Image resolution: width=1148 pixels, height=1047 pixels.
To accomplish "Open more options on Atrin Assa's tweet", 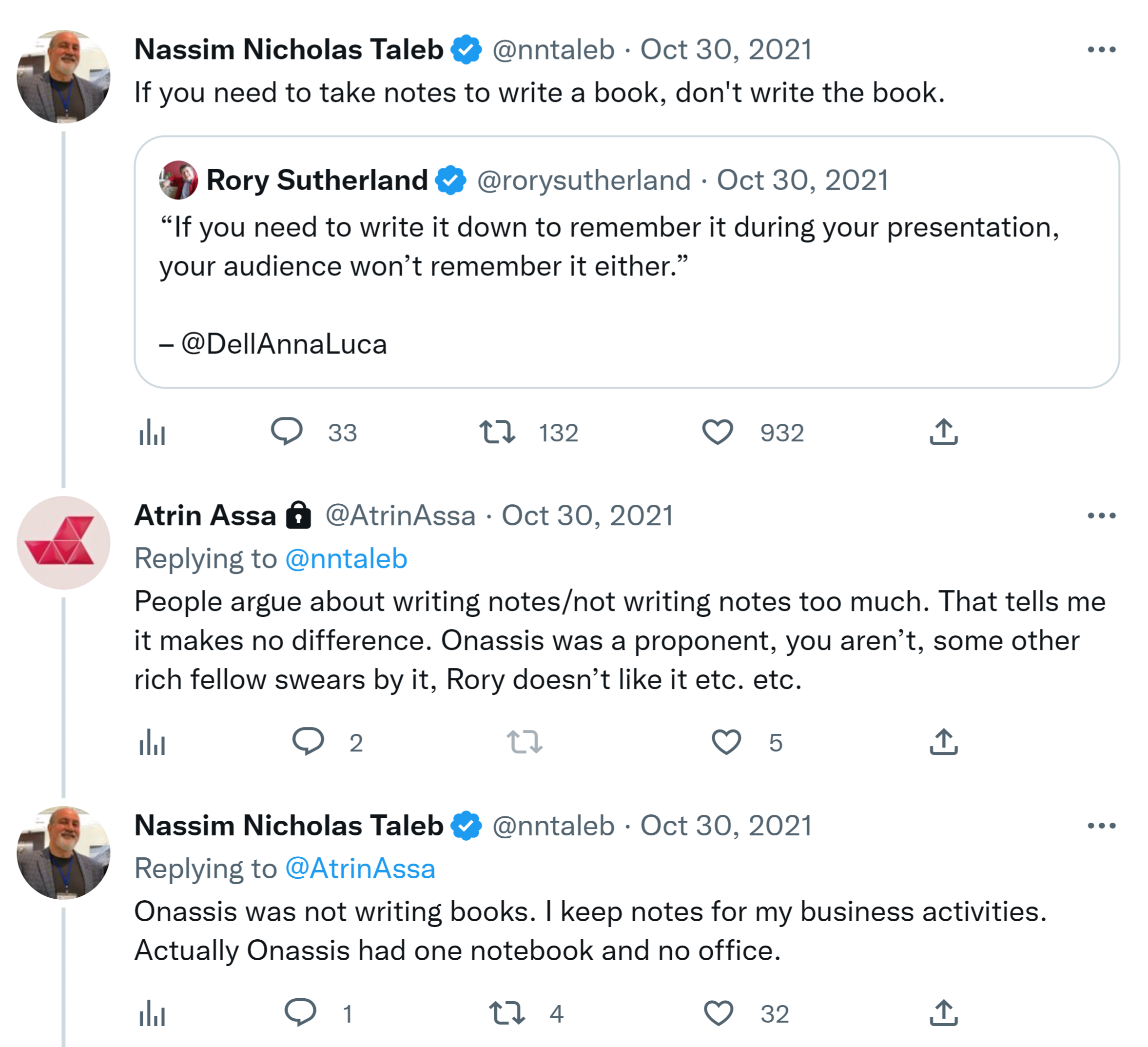I will coord(1101,516).
